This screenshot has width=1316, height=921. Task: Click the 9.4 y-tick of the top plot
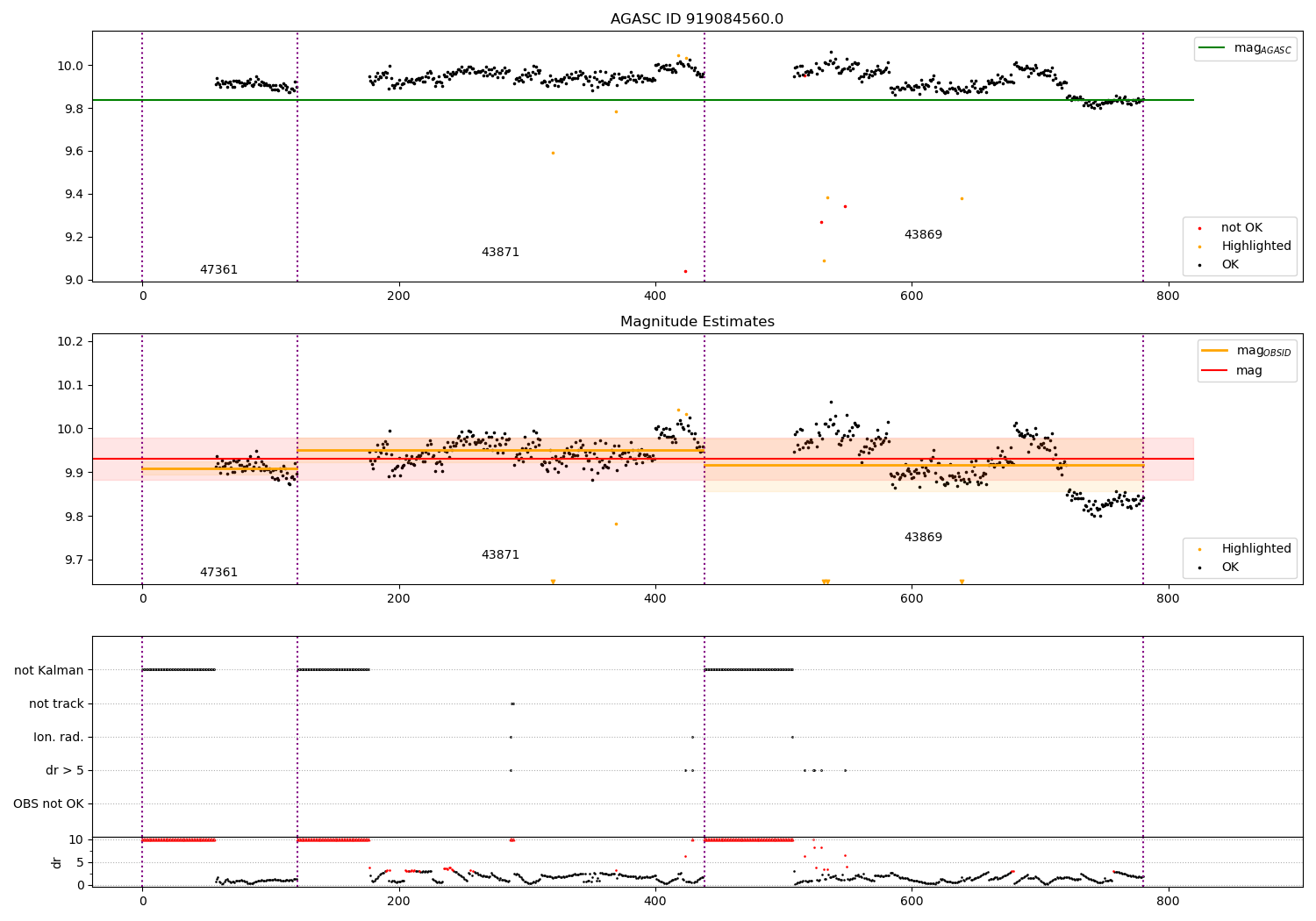[x=74, y=195]
